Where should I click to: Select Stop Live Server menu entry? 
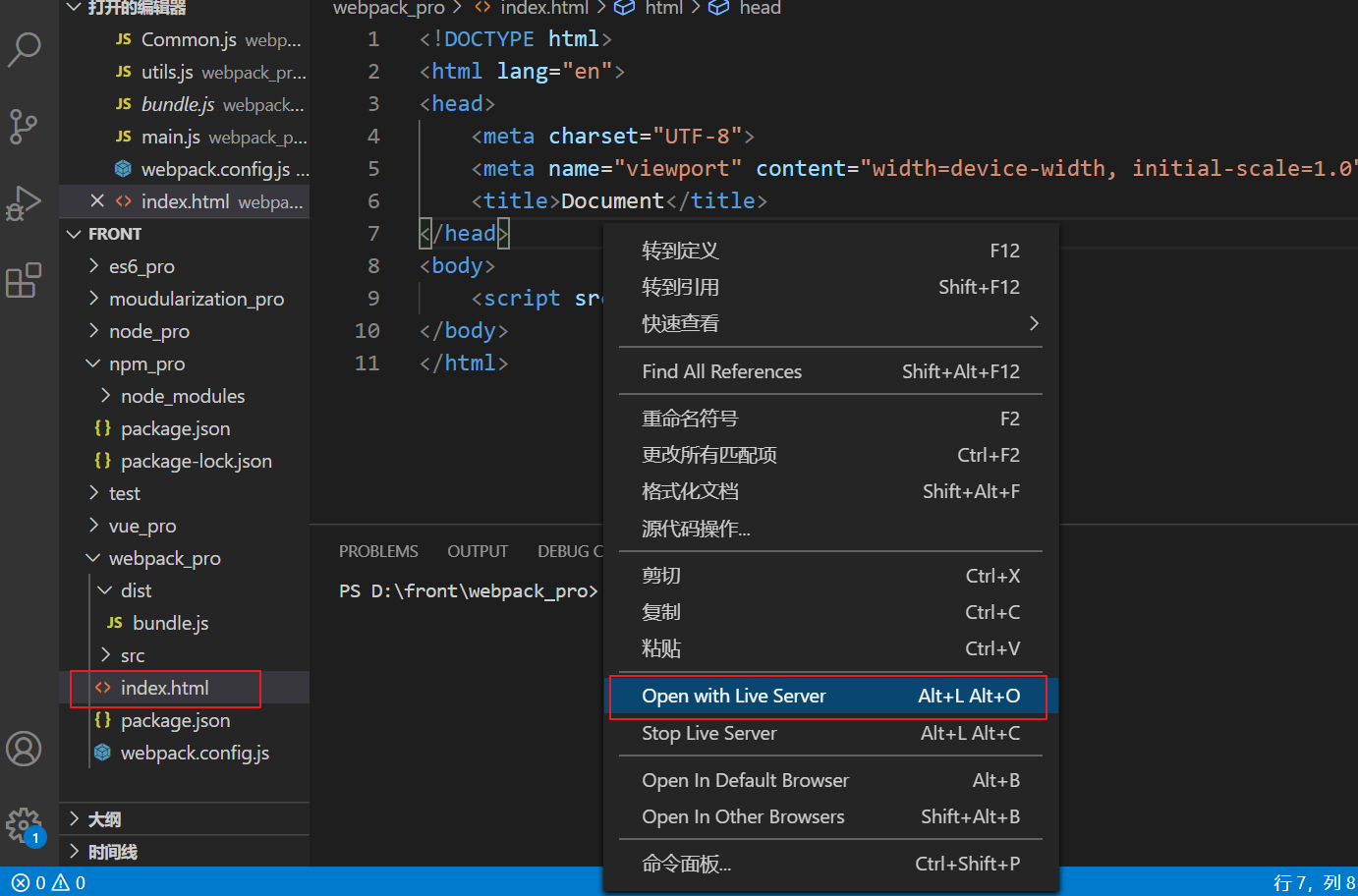point(830,733)
